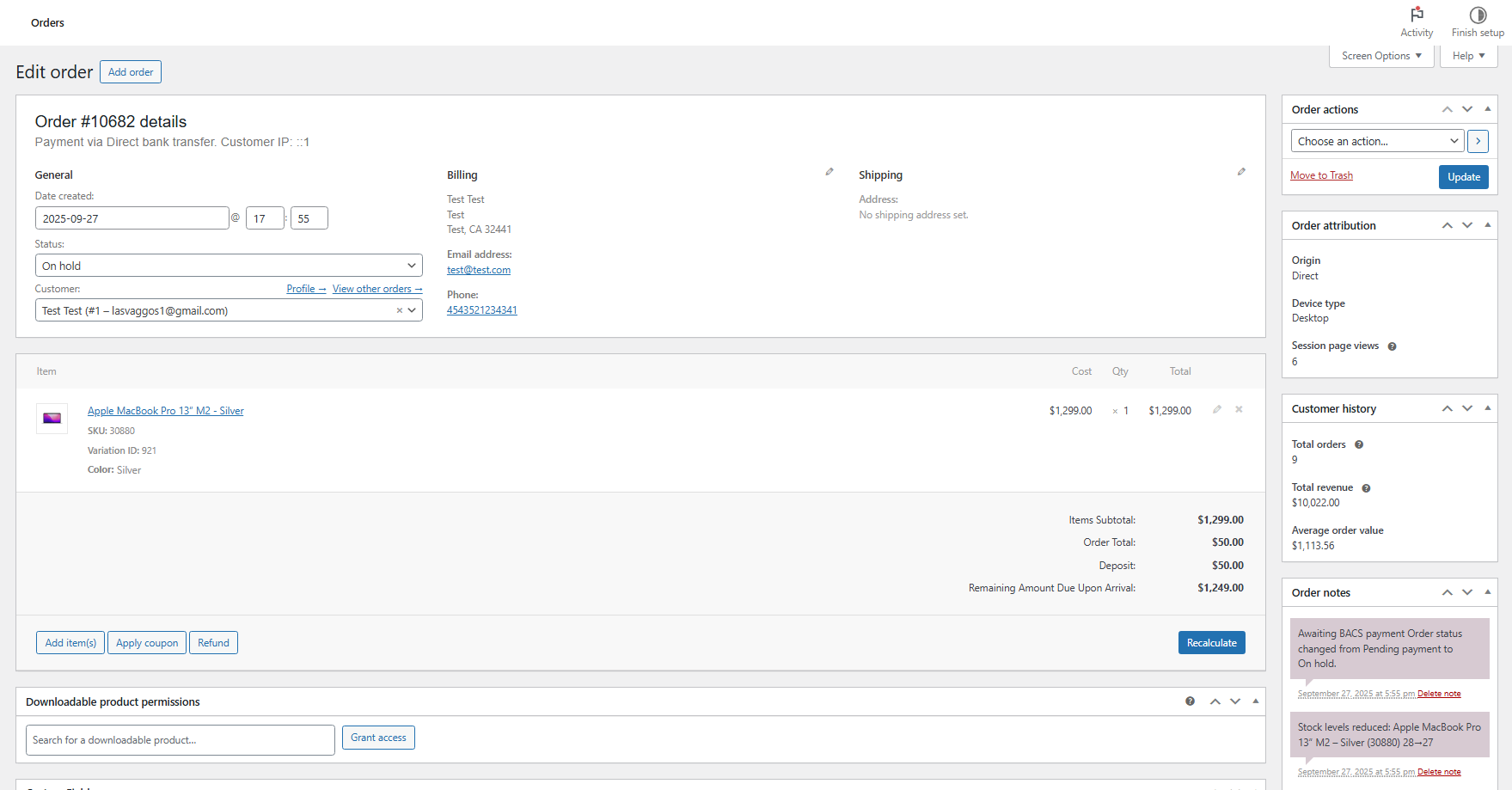The width and height of the screenshot is (1512, 790).
Task: Click the Recalculate button
Action: pos(1211,643)
